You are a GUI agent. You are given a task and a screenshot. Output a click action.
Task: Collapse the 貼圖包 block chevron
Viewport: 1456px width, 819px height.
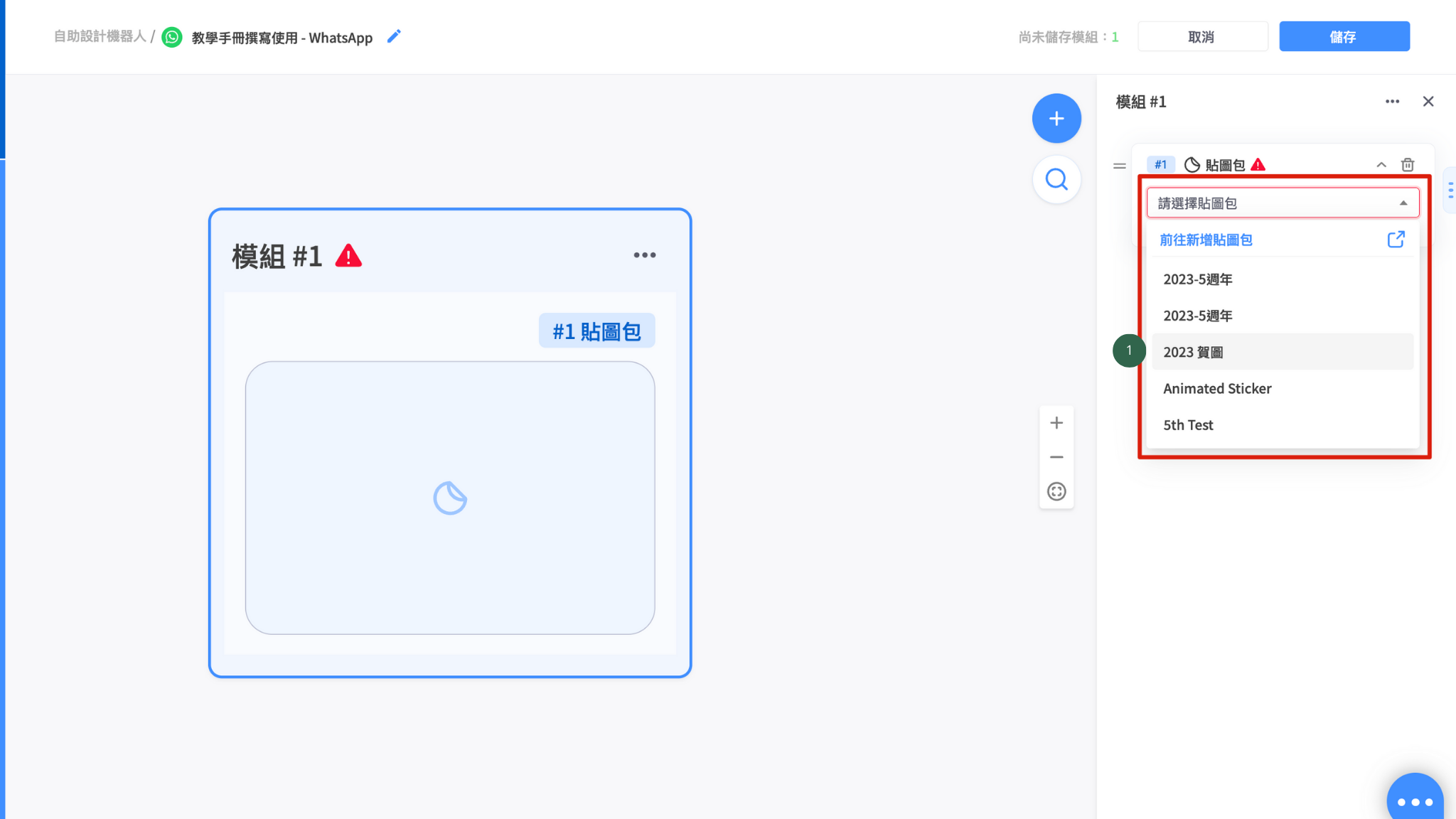click(x=1381, y=165)
